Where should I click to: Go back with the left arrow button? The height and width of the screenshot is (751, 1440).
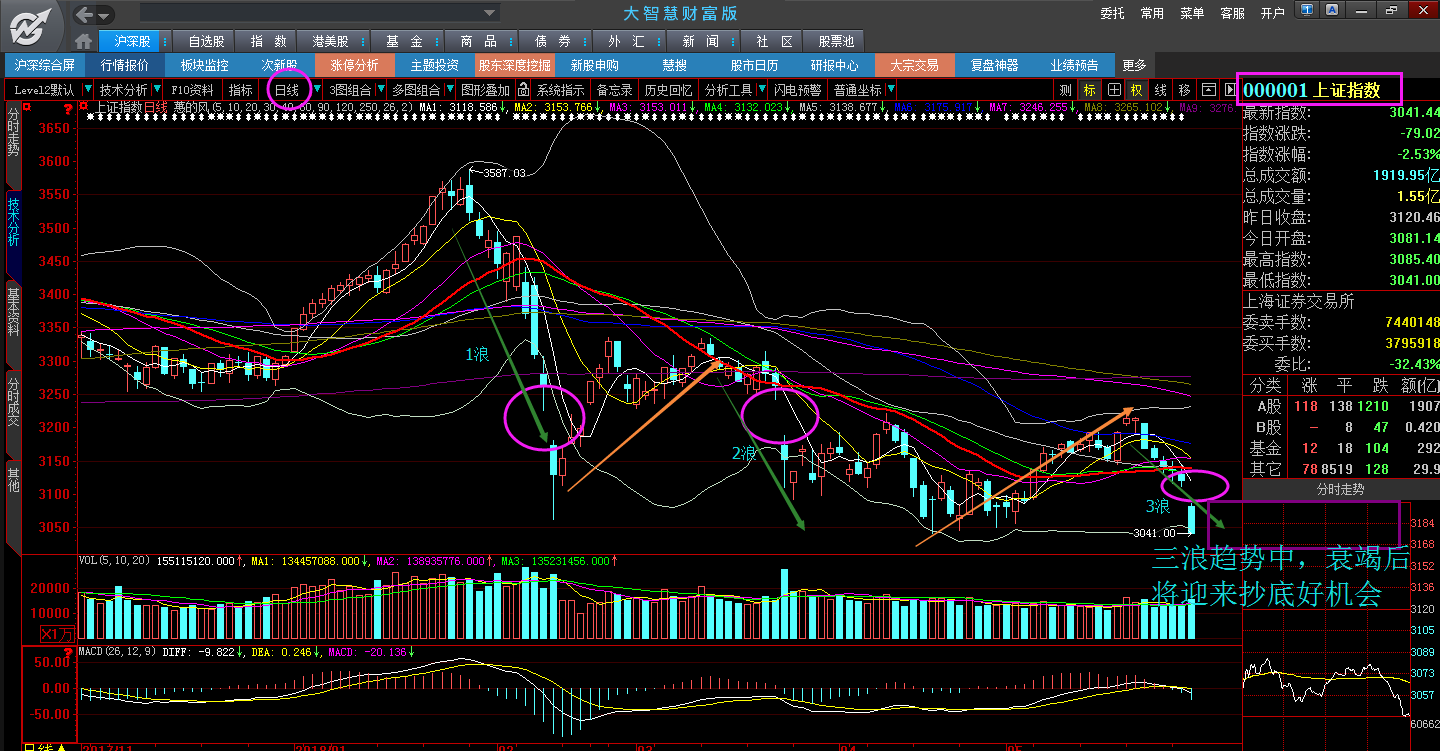click(86, 14)
